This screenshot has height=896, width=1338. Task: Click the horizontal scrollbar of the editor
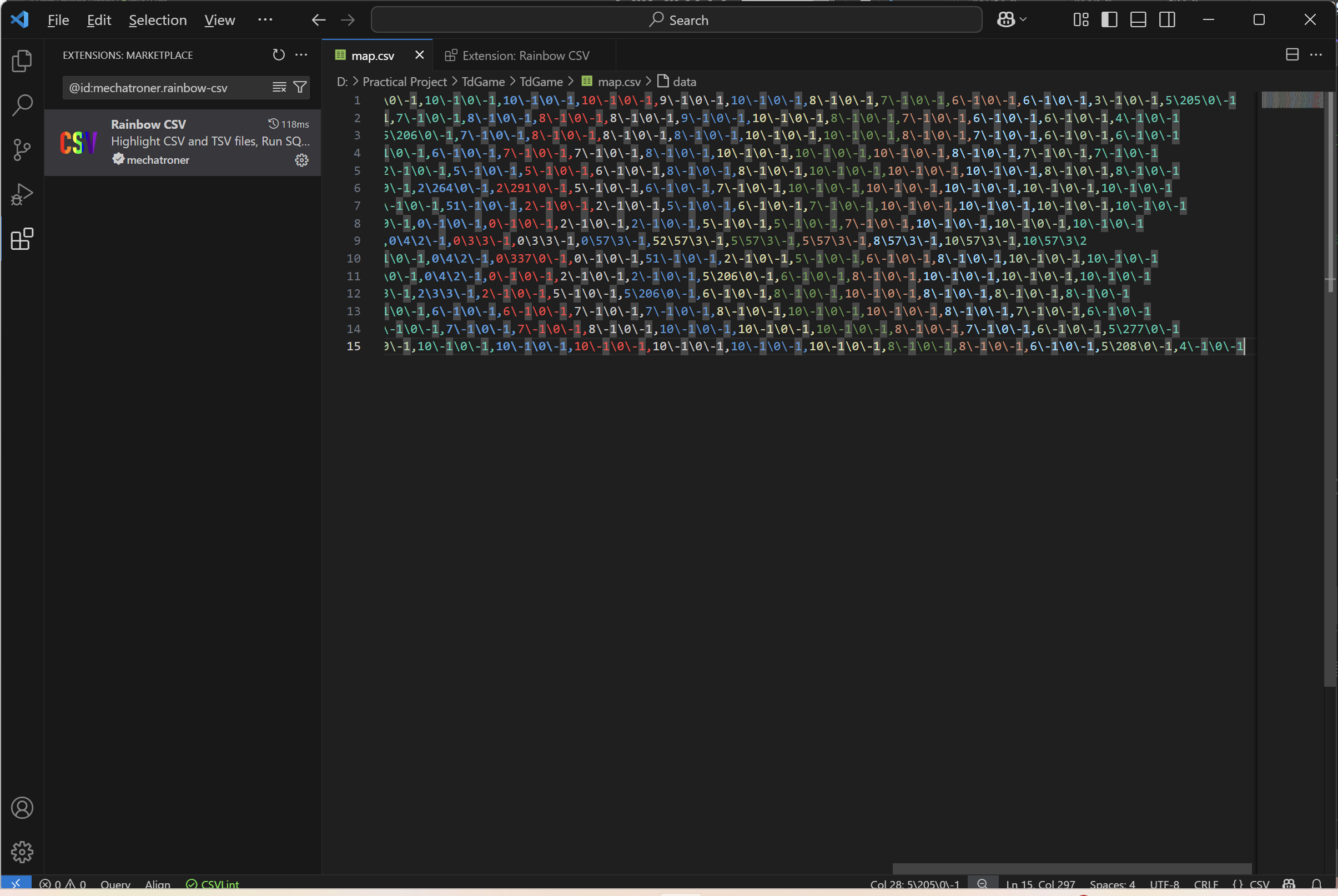1071,868
